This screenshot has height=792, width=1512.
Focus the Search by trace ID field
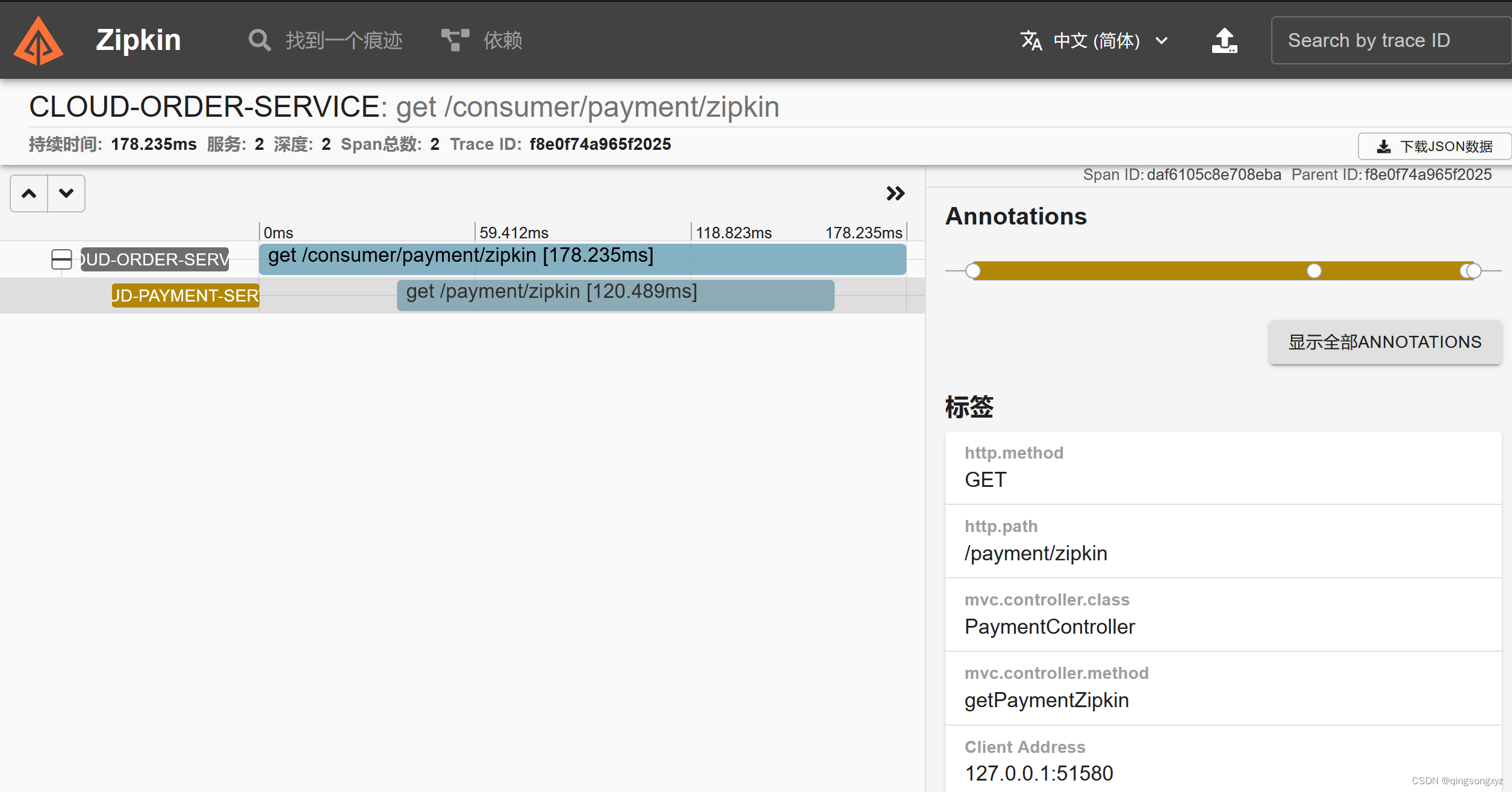1391,40
